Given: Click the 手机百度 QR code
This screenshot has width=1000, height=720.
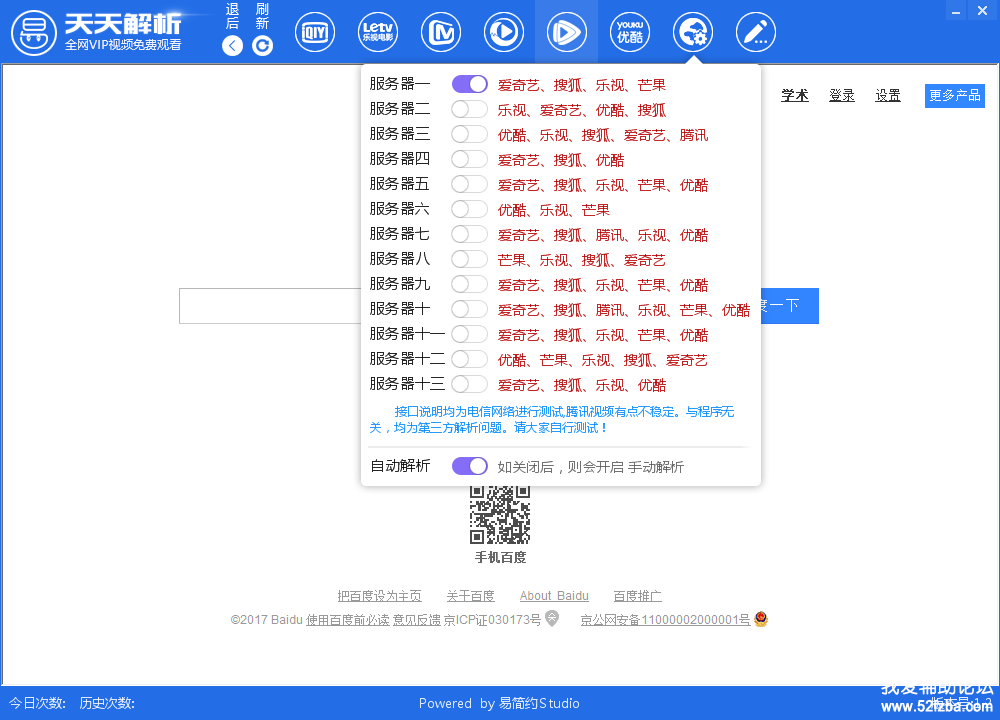Looking at the screenshot, I should 500,515.
